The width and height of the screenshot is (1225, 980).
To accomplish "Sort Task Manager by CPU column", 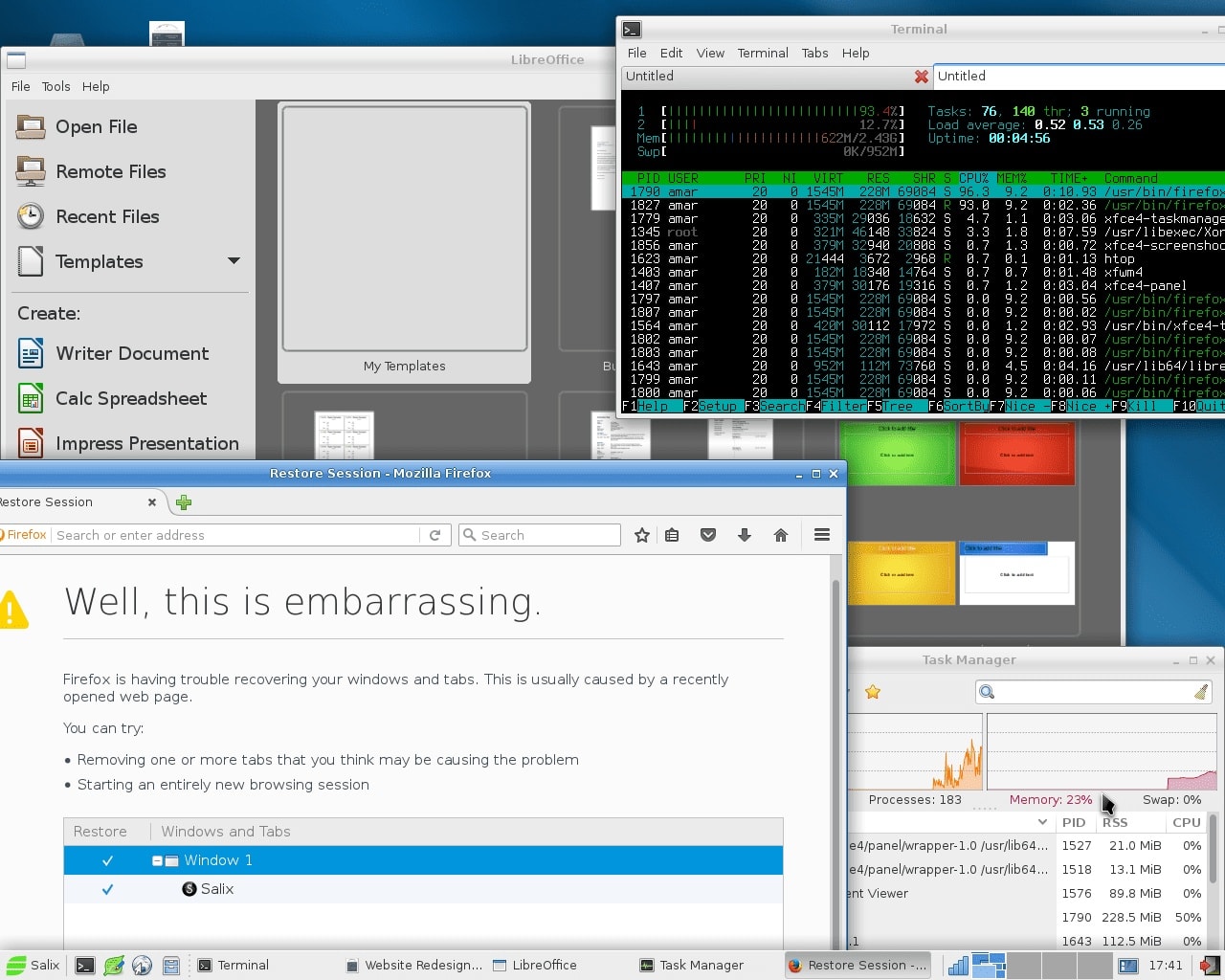I will 1187,822.
